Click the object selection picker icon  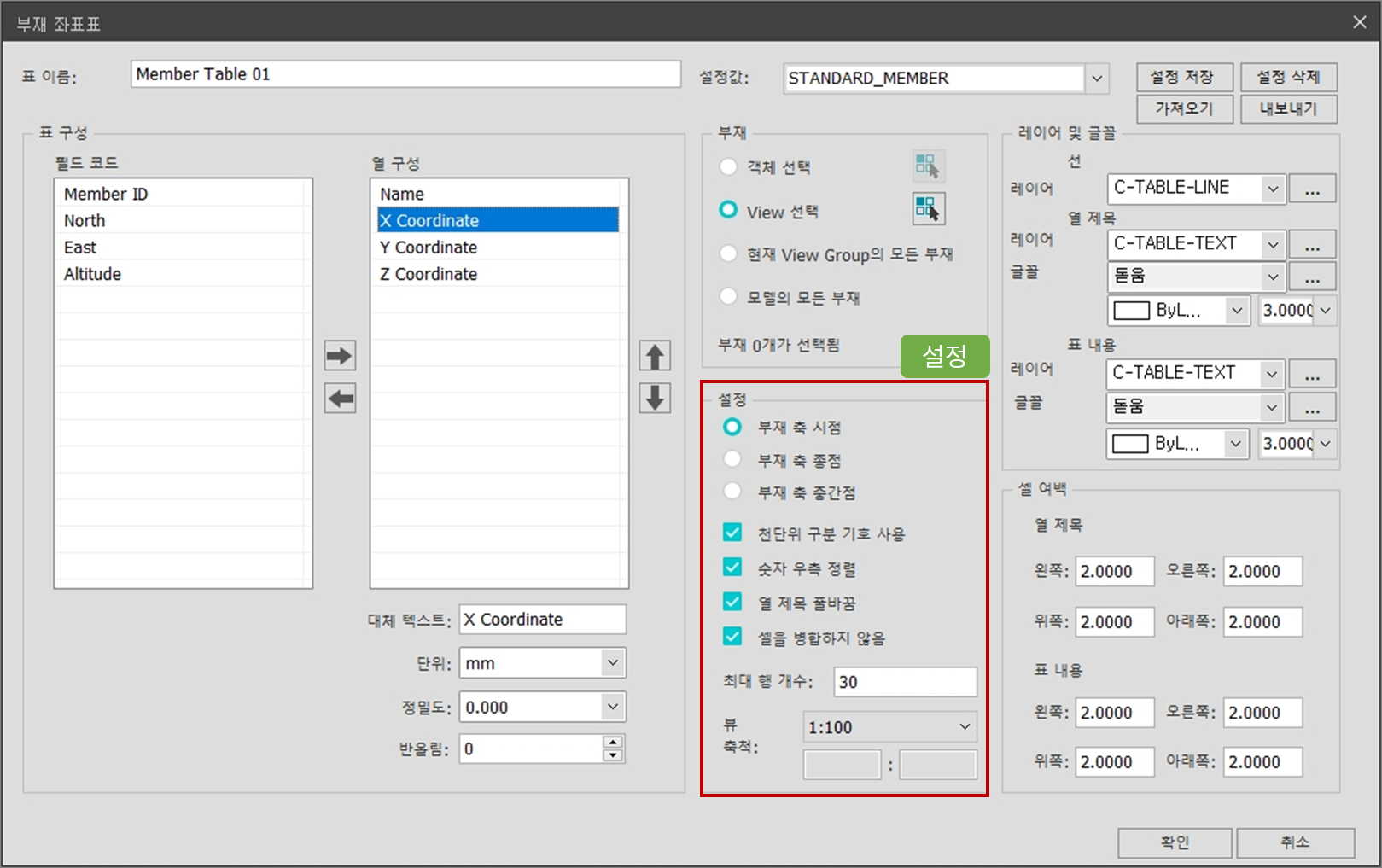point(927,166)
